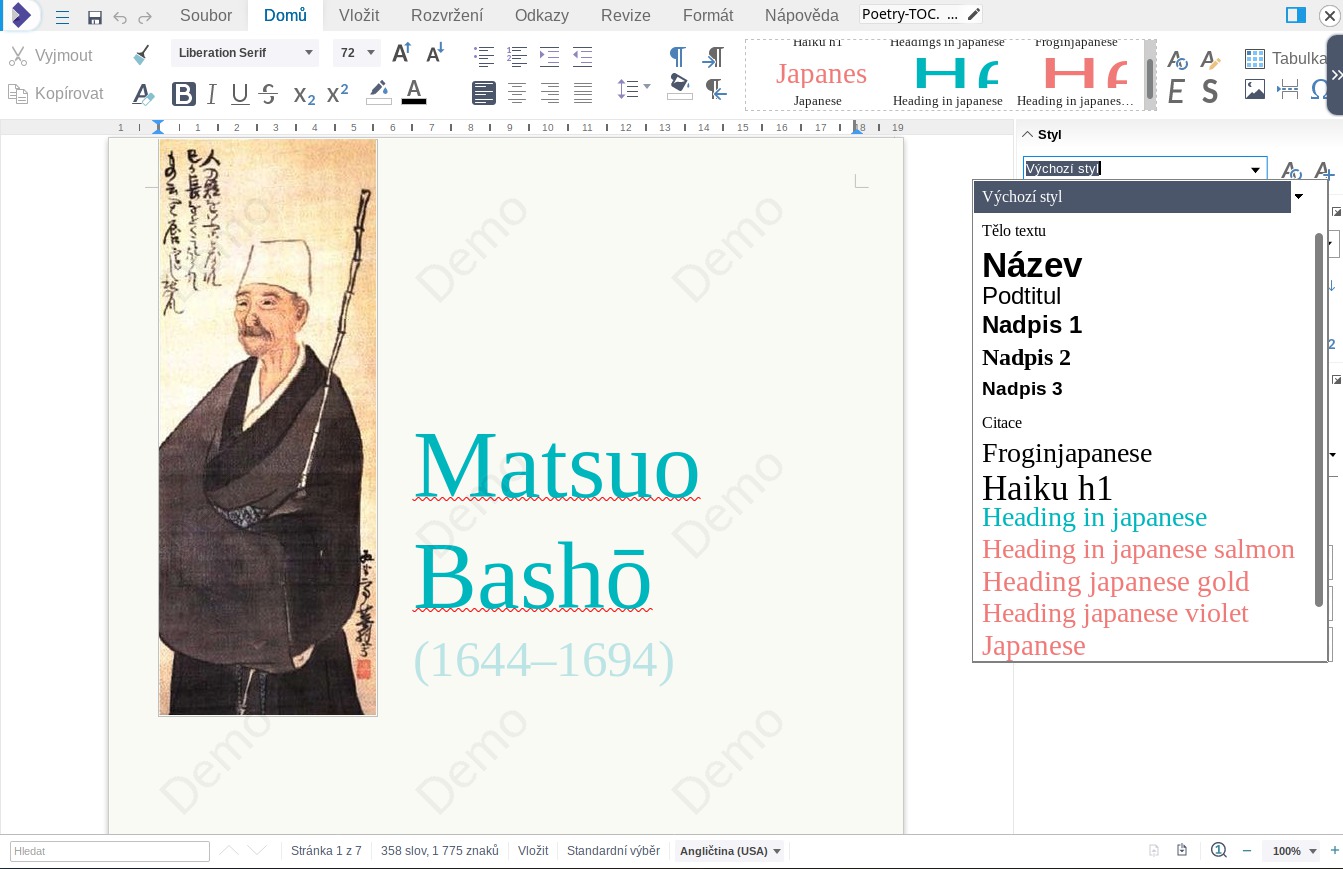The width and height of the screenshot is (1343, 869).
Task: Switch to the Rozvržení tab
Action: [x=447, y=15]
